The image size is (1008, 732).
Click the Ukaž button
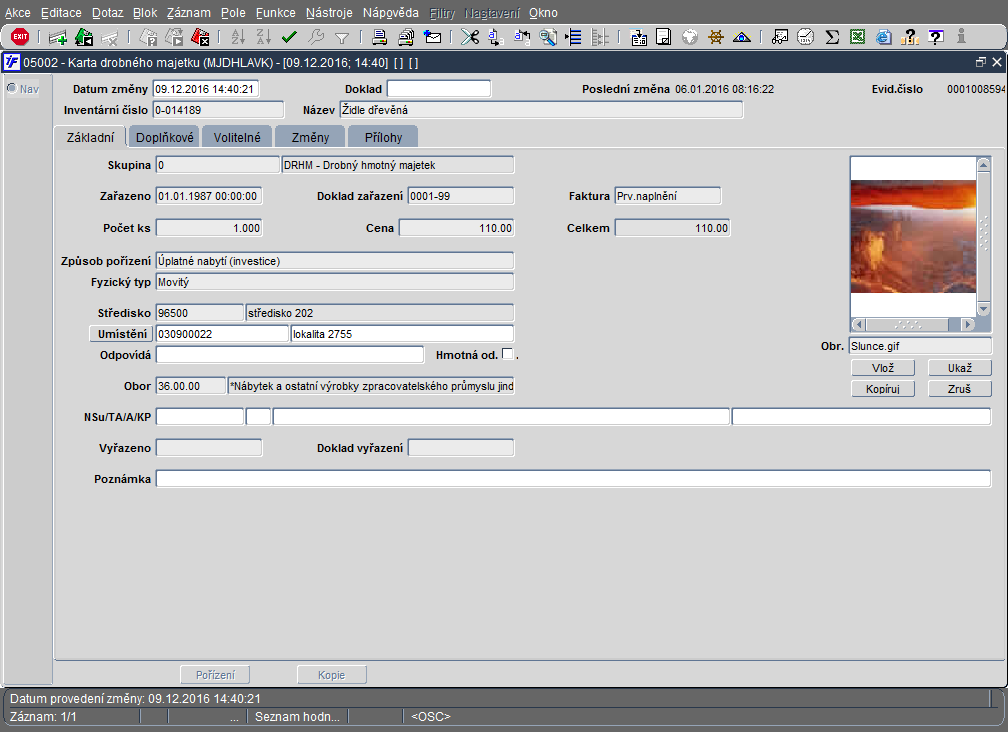(x=960, y=368)
